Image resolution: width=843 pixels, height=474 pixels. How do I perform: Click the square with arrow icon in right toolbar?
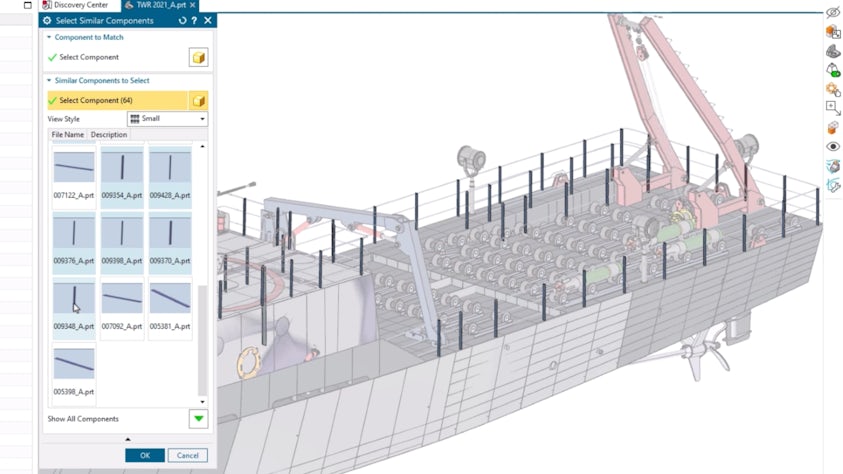[x=833, y=108]
